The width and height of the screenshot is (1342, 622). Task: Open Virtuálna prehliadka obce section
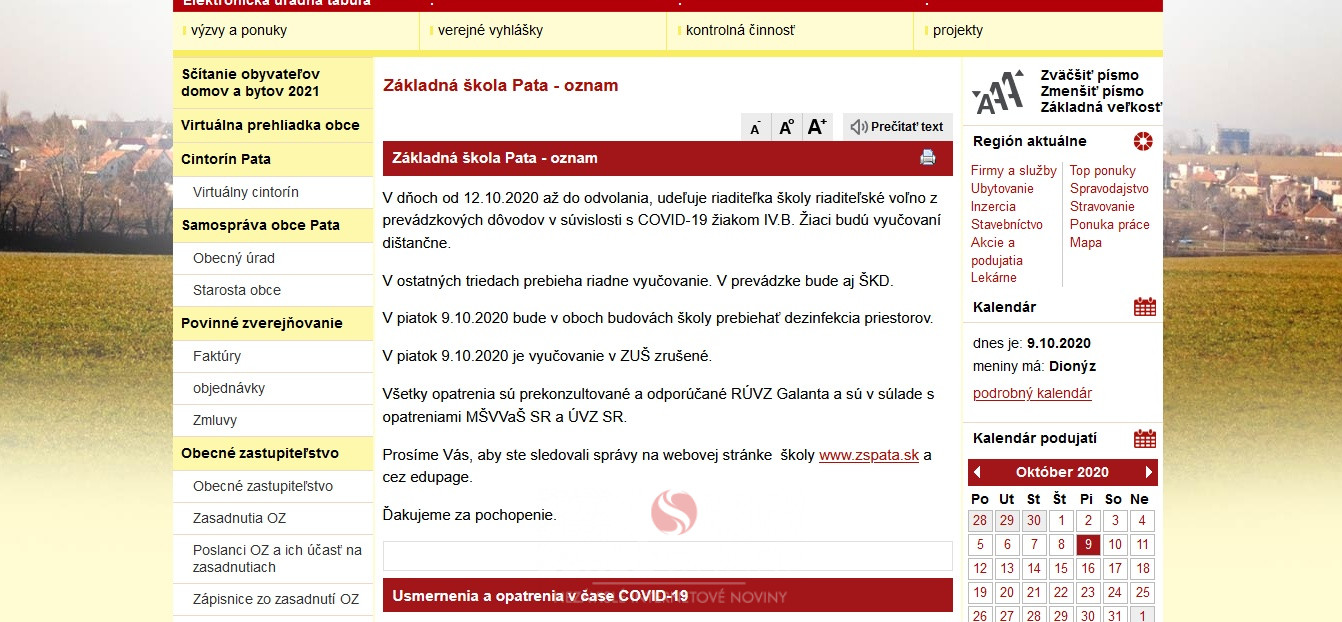pos(273,125)
